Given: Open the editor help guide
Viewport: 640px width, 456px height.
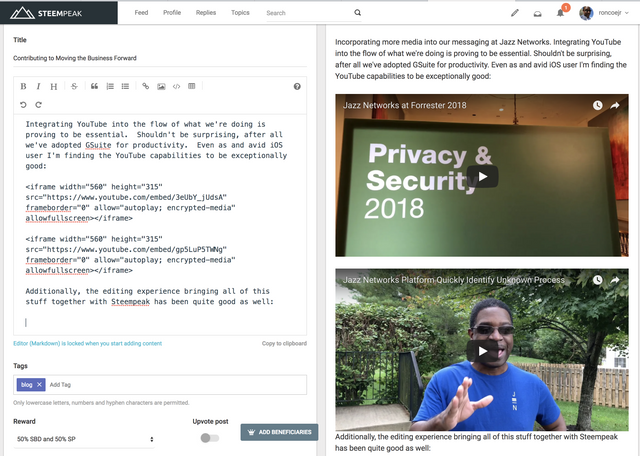Looking at the screenshot, I should (297, 86).
